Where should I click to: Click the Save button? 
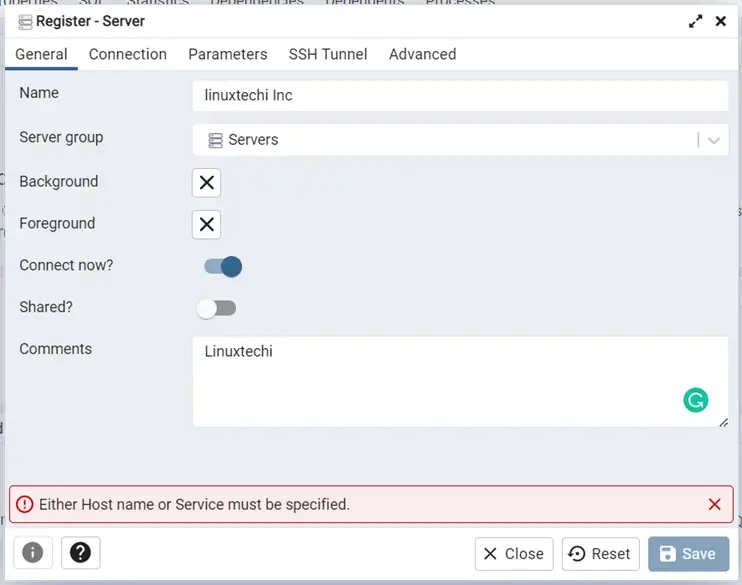point(688,553)
